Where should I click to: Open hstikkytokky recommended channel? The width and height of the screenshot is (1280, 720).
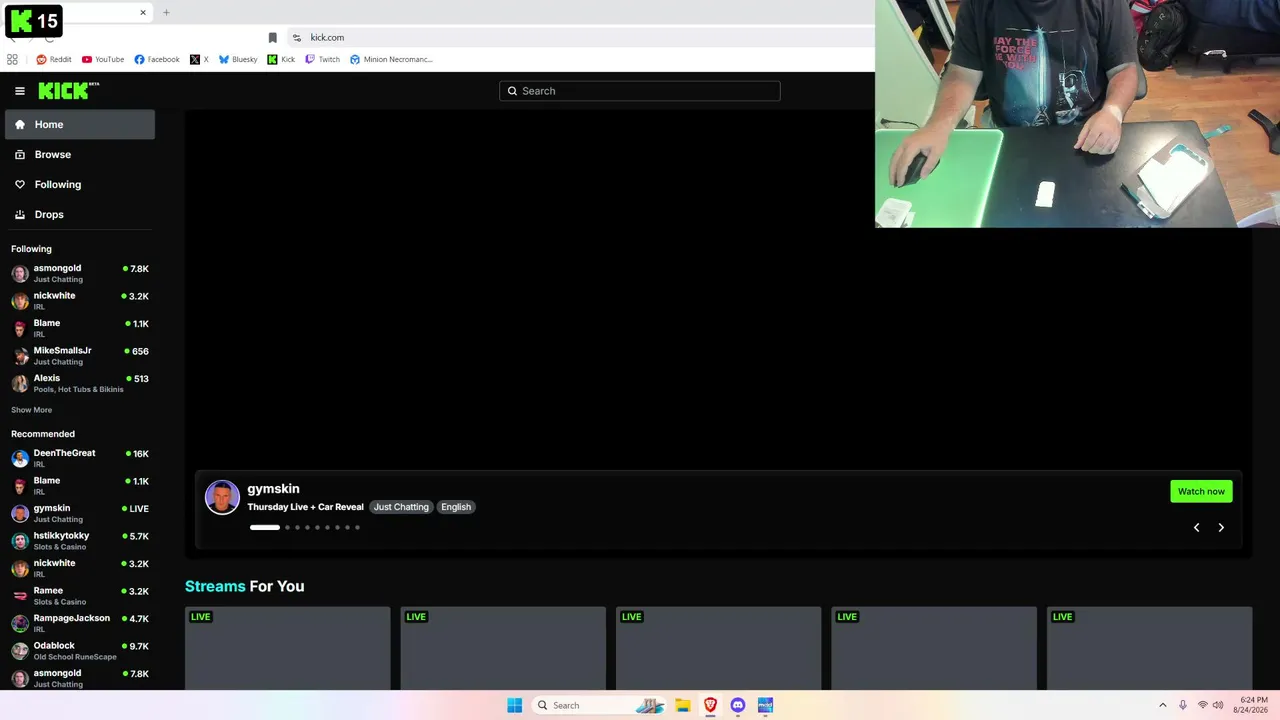(80, 541)
